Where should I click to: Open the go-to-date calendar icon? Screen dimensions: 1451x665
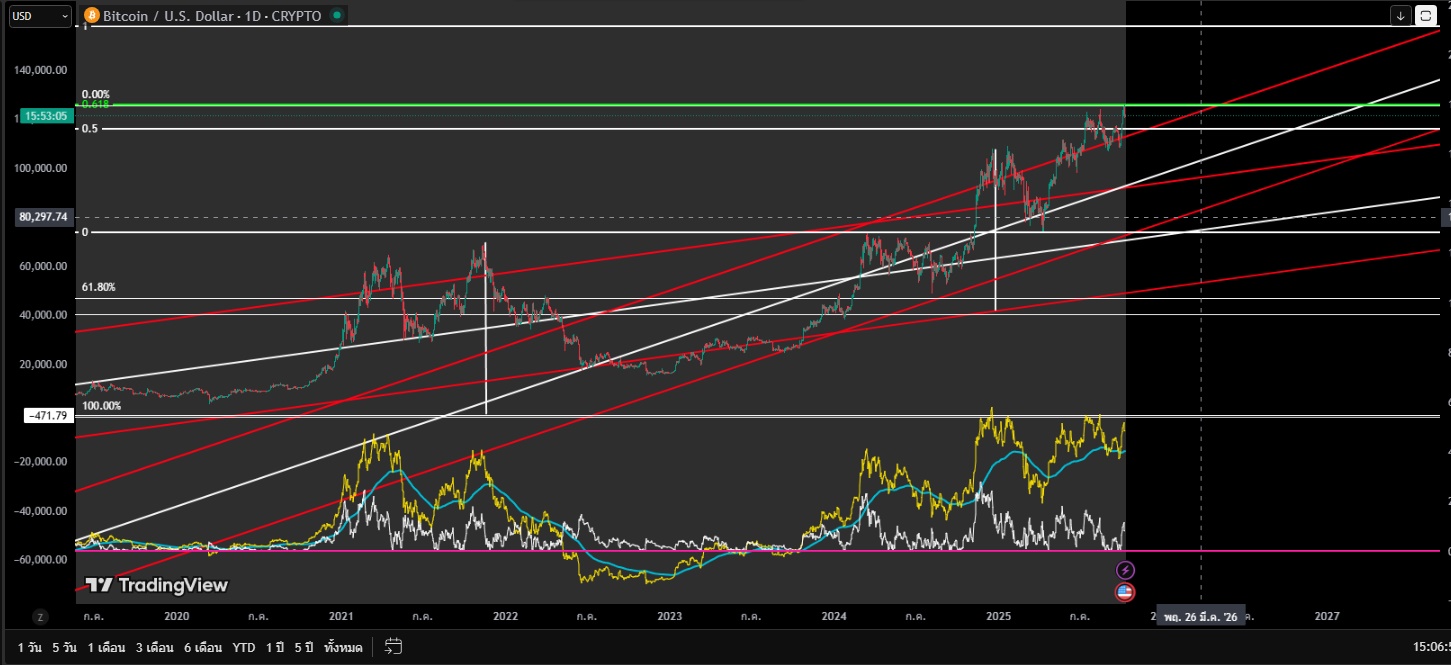tap(393, 647)
